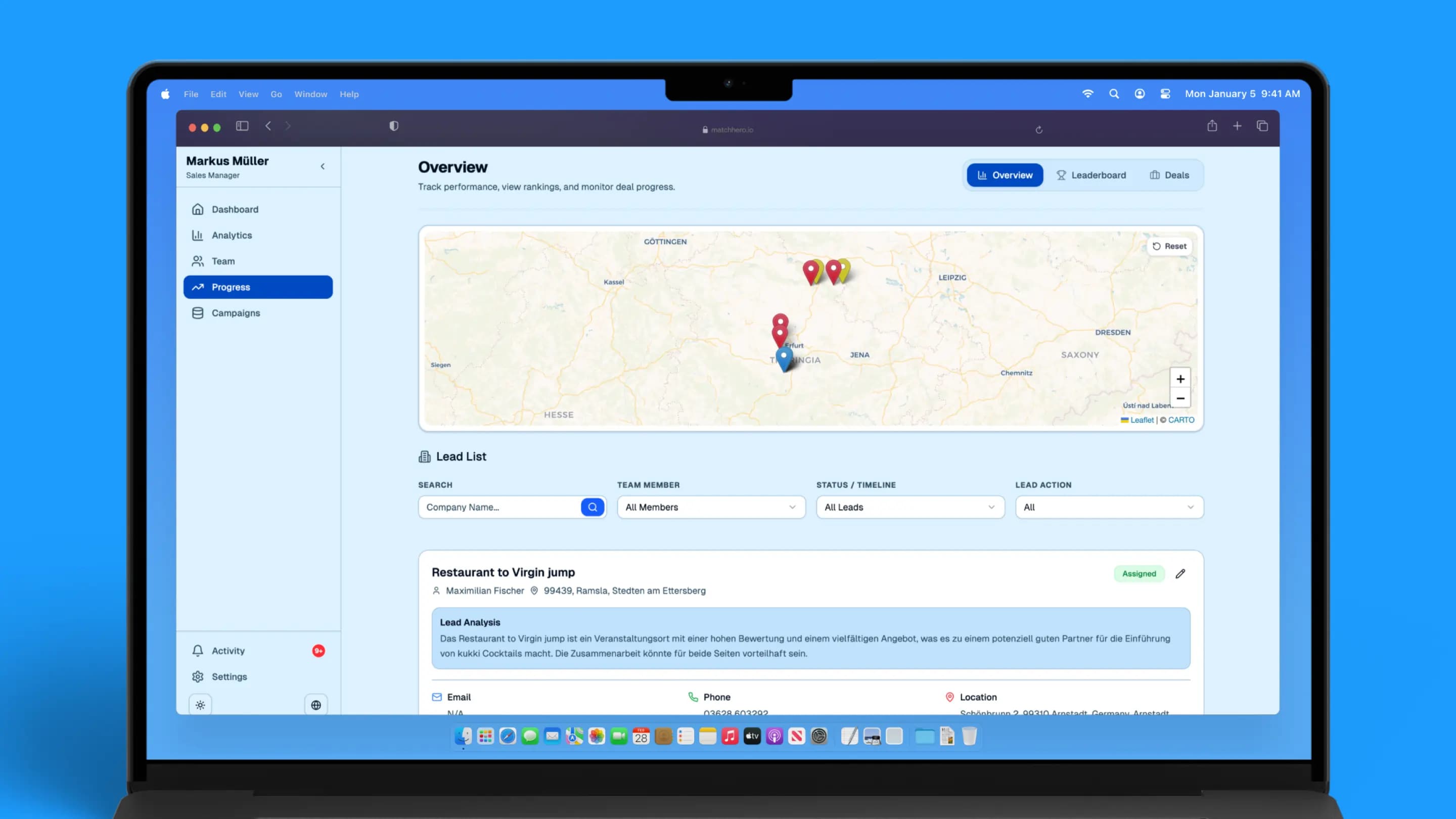Viewport: 1456px width, 819px height.
Task: Reset the map view
Action: [x=1169, y=246]
